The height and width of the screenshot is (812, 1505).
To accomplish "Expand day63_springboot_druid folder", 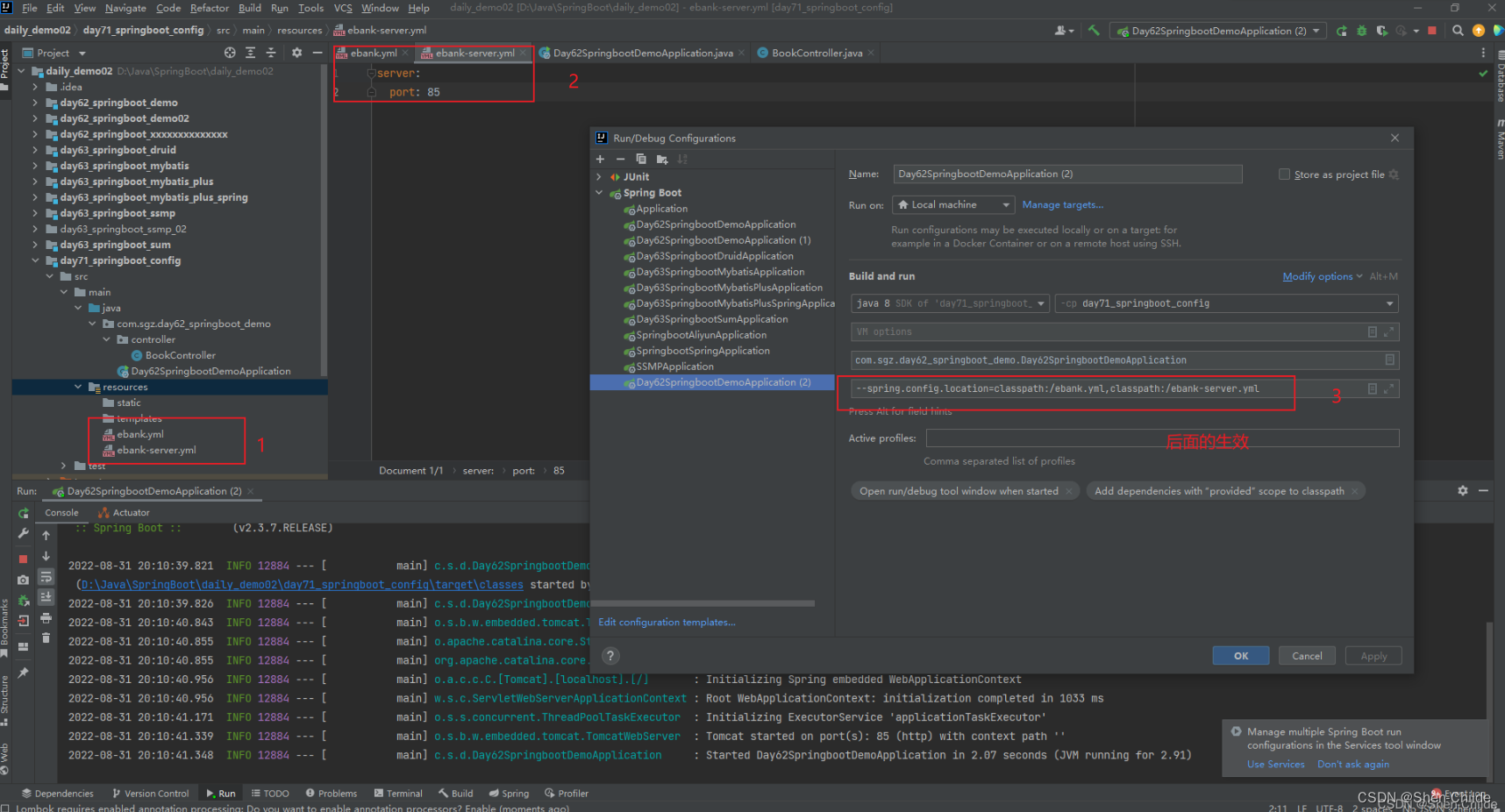I will click(x=35, y=150).
